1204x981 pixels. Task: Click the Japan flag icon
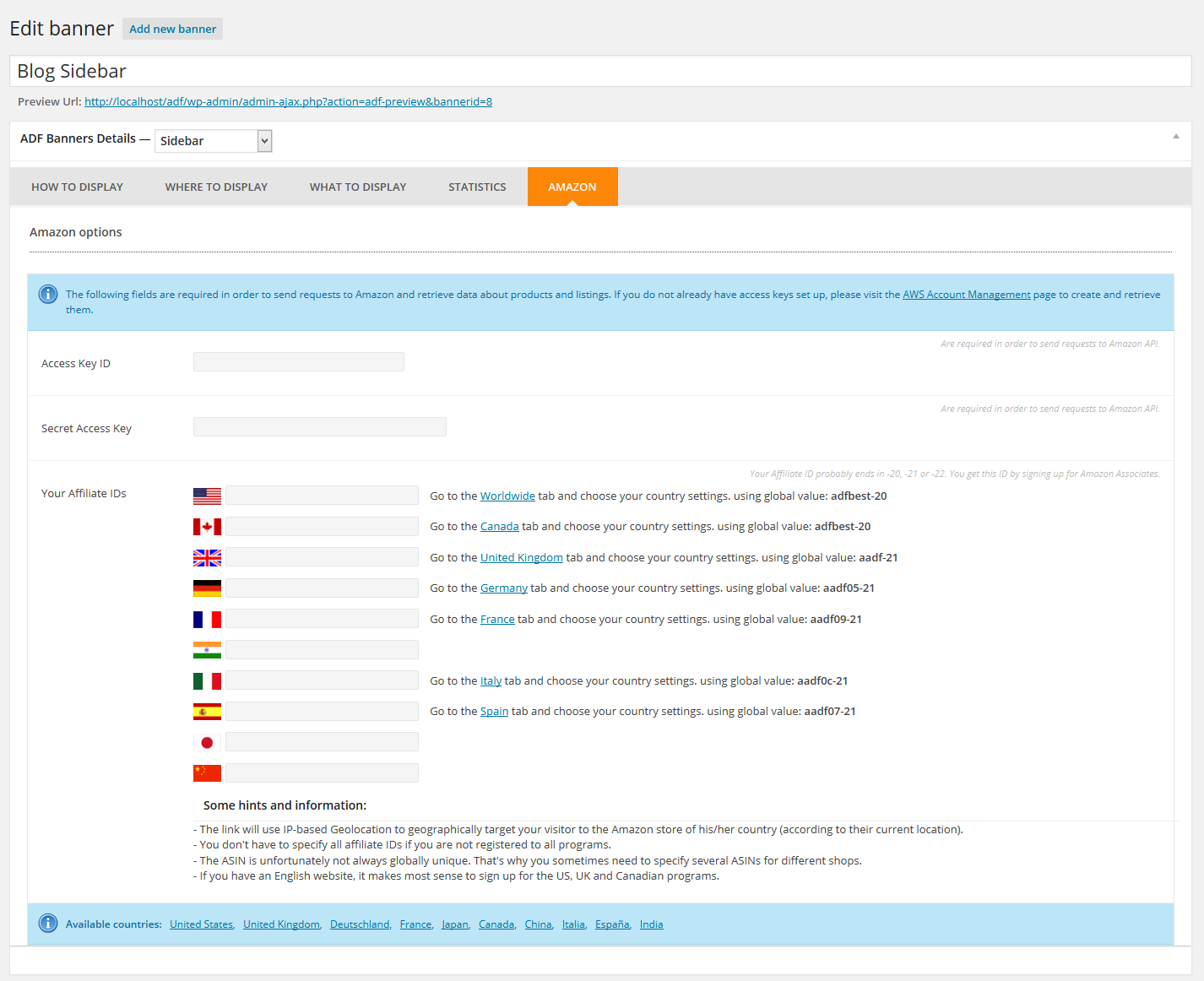[x=207, y=742]
